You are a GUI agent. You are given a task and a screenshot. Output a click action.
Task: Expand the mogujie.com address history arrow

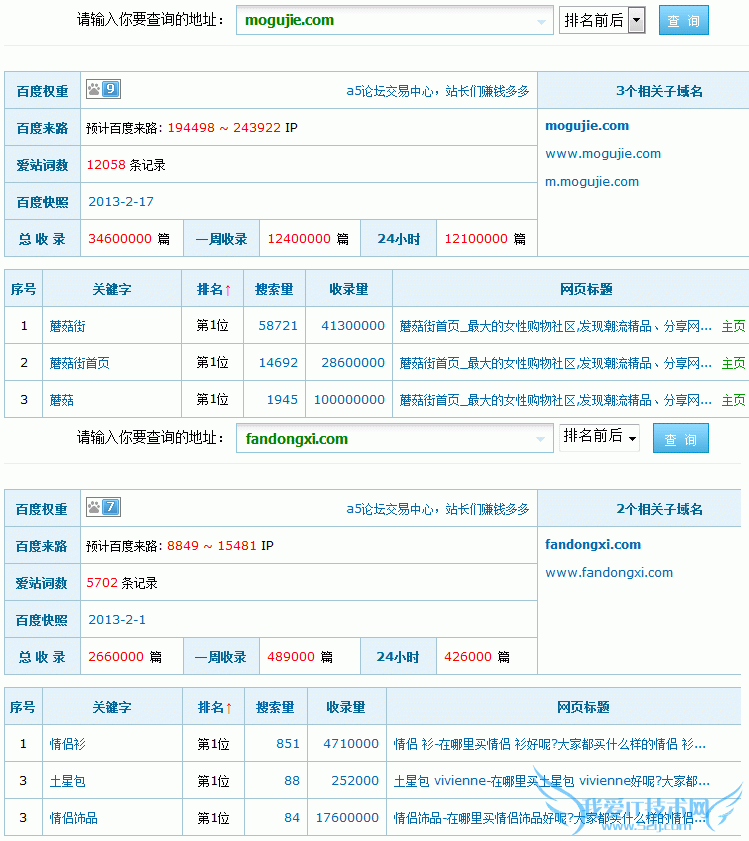click(541, 21)
